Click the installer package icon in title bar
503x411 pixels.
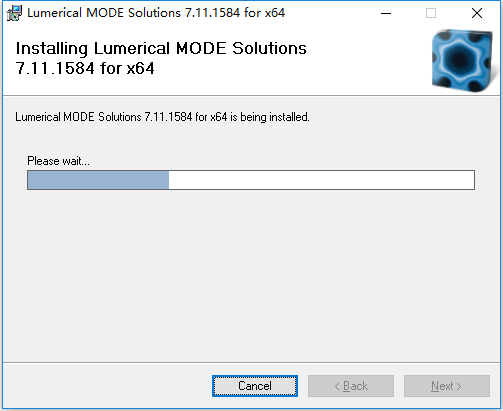tap(14, 13)
